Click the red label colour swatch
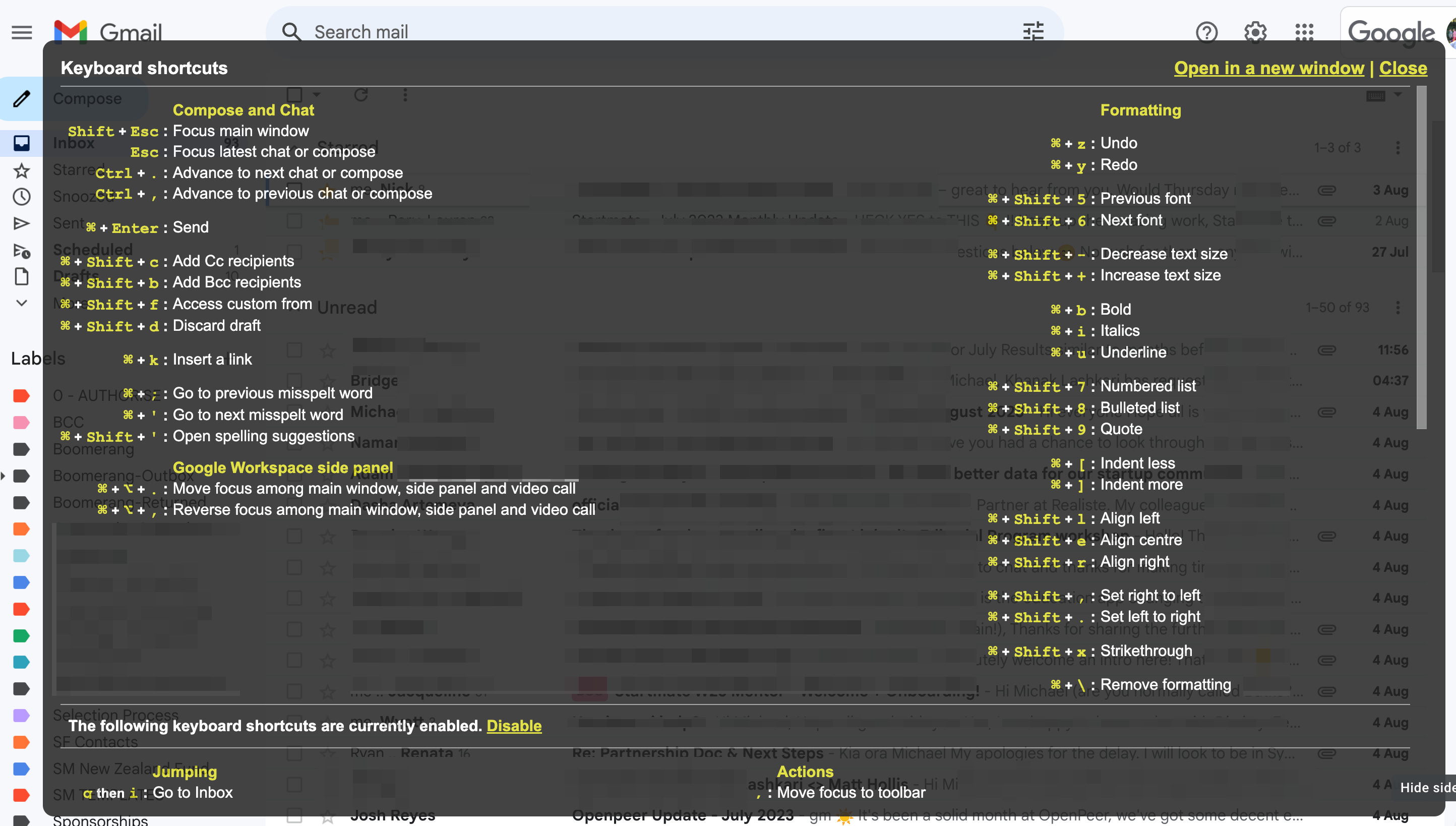The image size is (1456, 826). point(22,395)
